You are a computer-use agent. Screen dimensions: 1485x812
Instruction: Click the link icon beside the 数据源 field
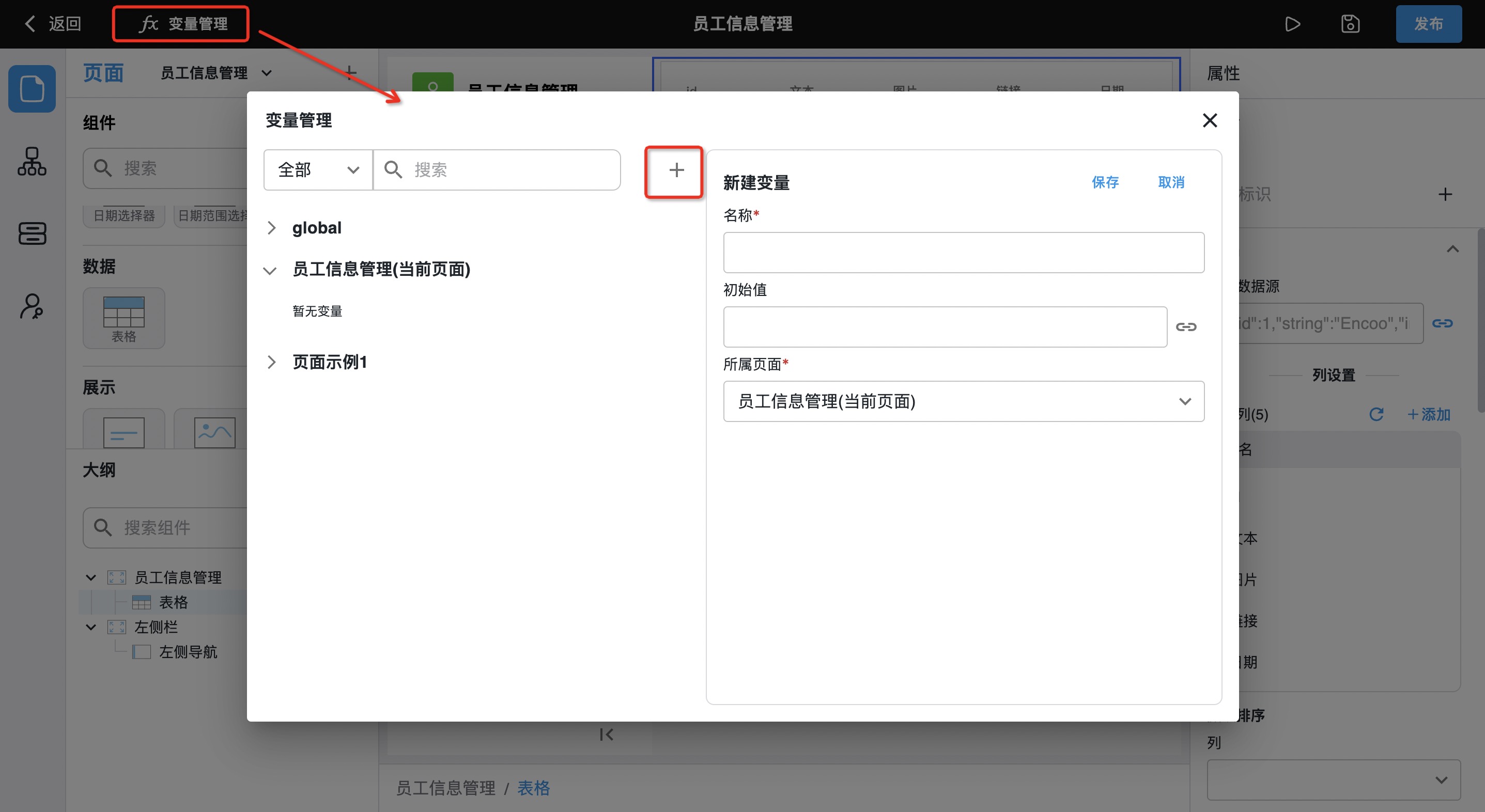tap(1442, 323)
